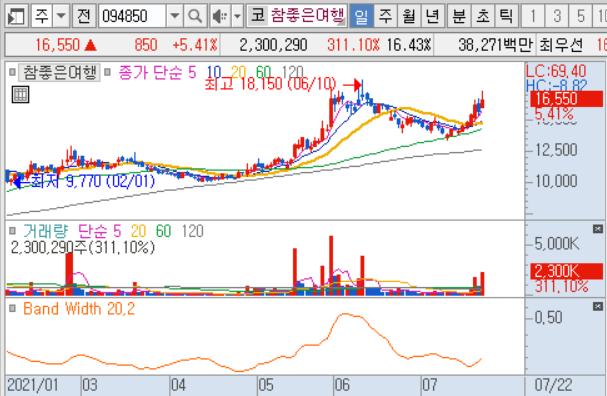
Task: Click the 전 button
Action: pyautogui.click(x=84, y=16)
